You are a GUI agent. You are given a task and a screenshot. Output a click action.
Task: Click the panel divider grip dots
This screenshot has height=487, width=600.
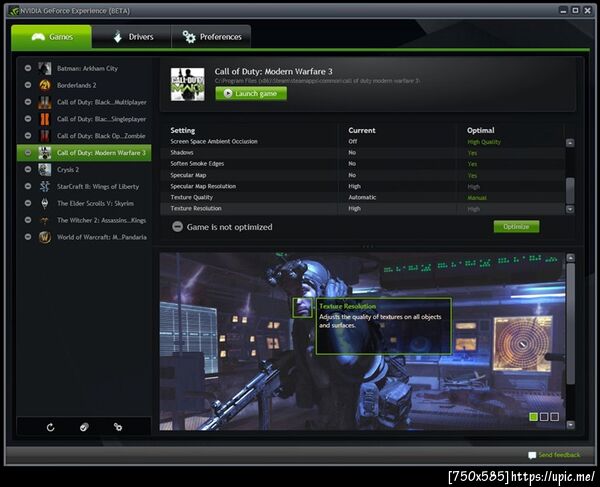(x=368, y=246)
